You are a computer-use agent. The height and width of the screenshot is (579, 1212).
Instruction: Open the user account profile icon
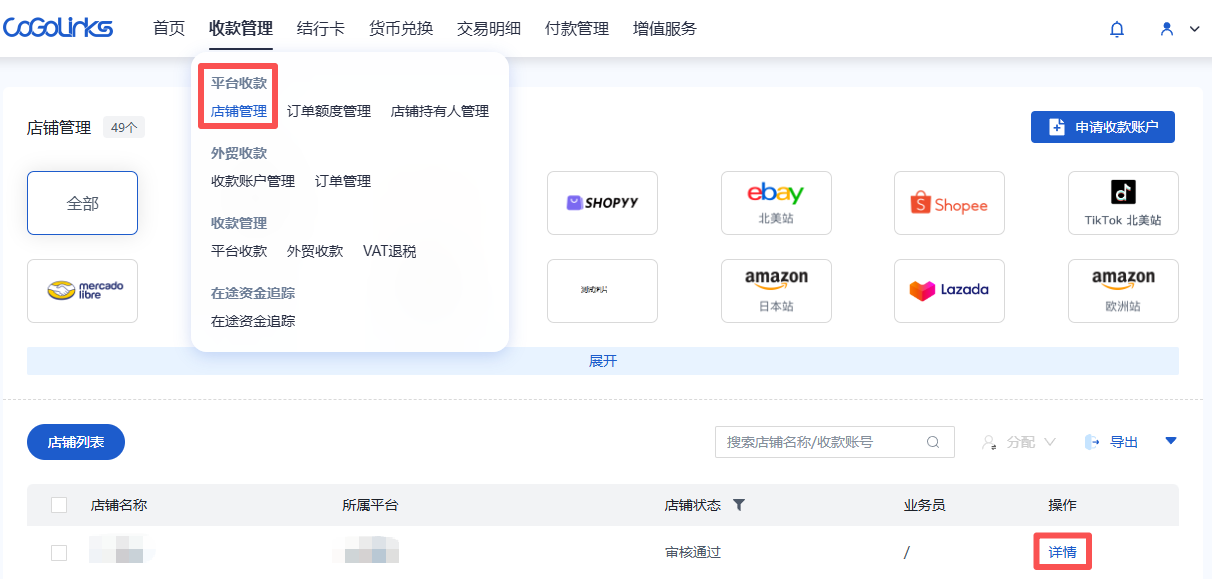pos(1166,29)
